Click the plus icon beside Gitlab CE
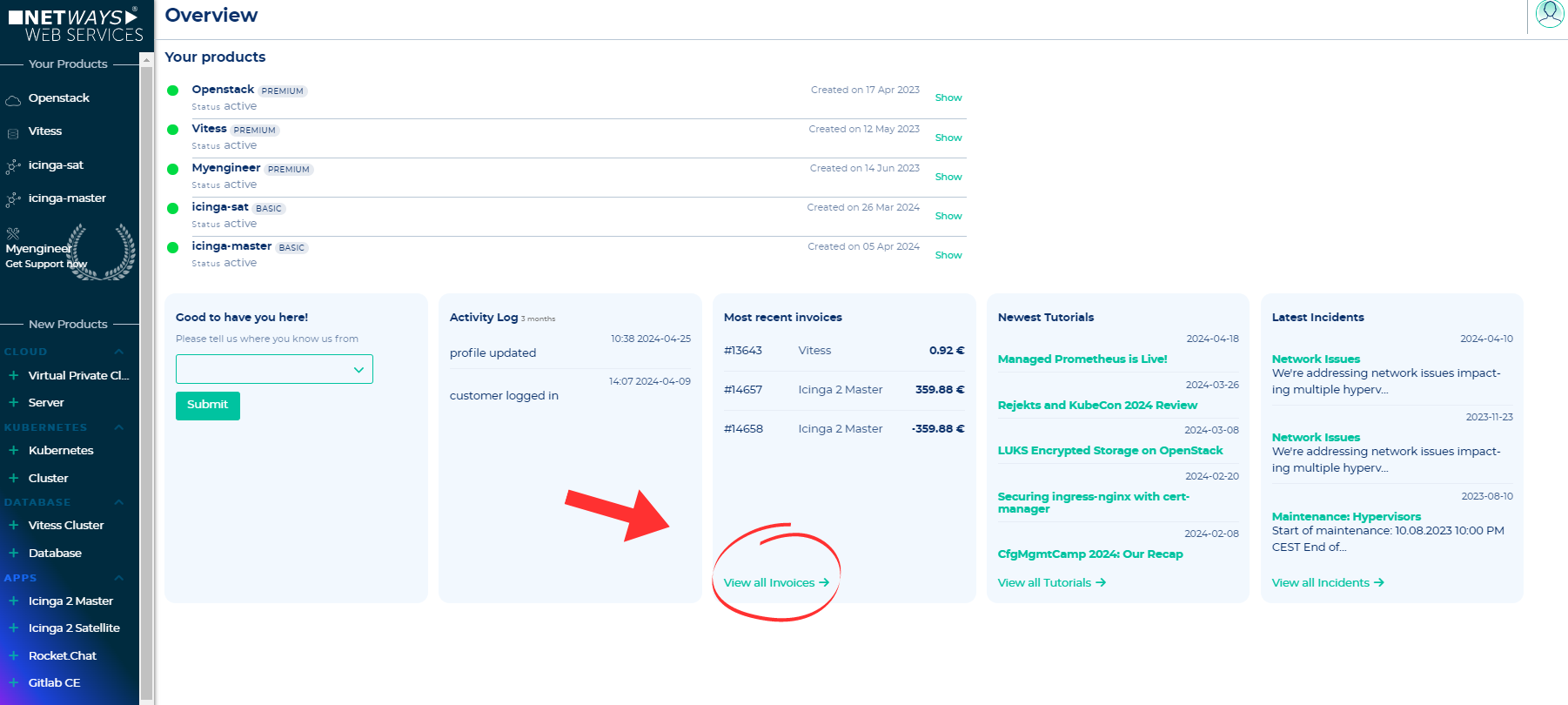Image resolution: width=1568 pixels, height=705 pixels. (14, 682)
